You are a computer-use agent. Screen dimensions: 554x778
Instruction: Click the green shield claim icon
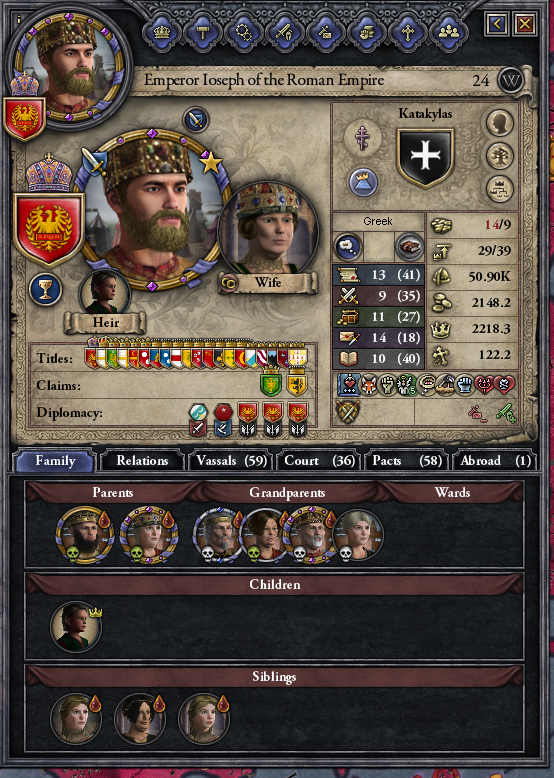(271, 384)
